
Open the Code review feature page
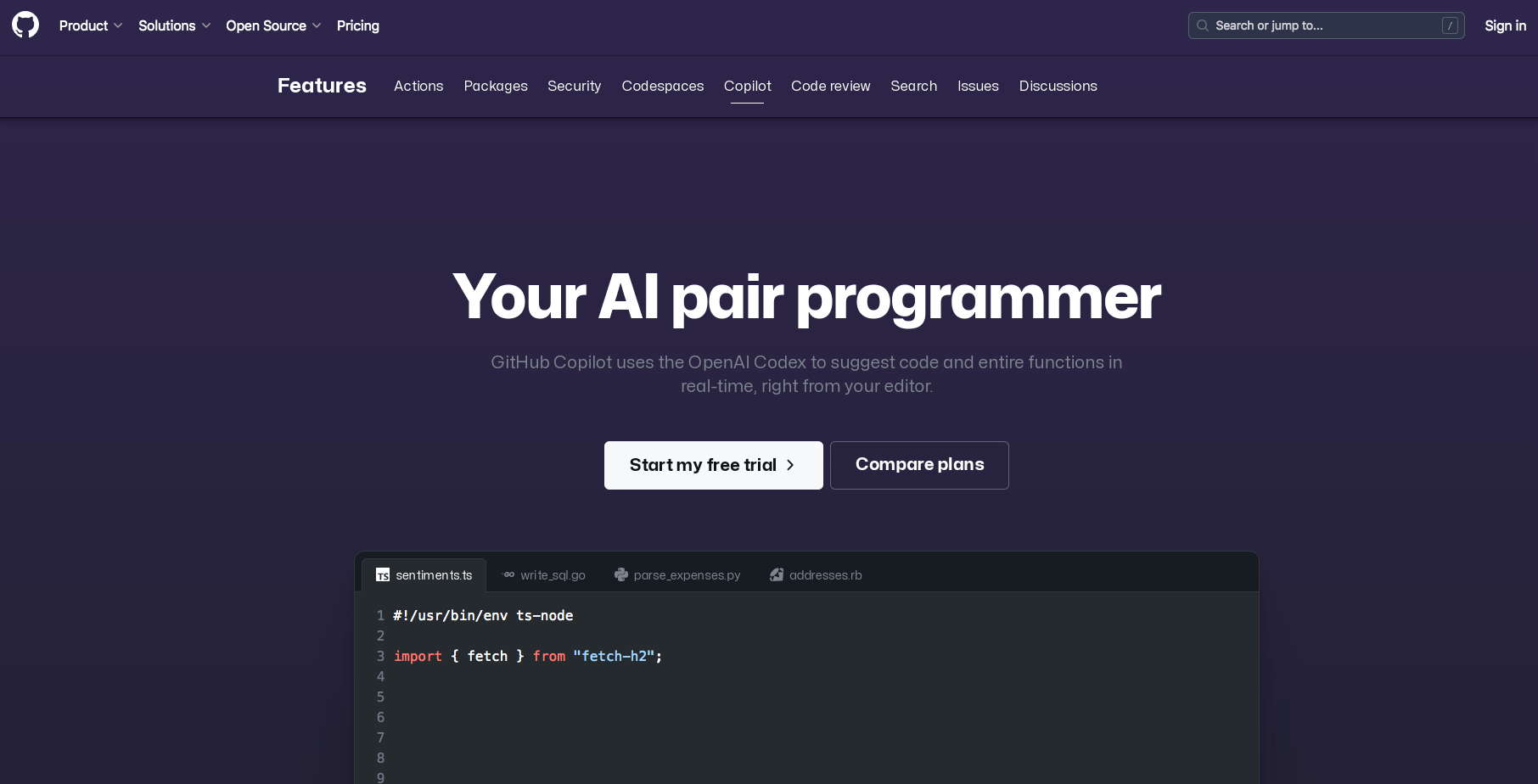pyautogui.click(x=831, y=86)
